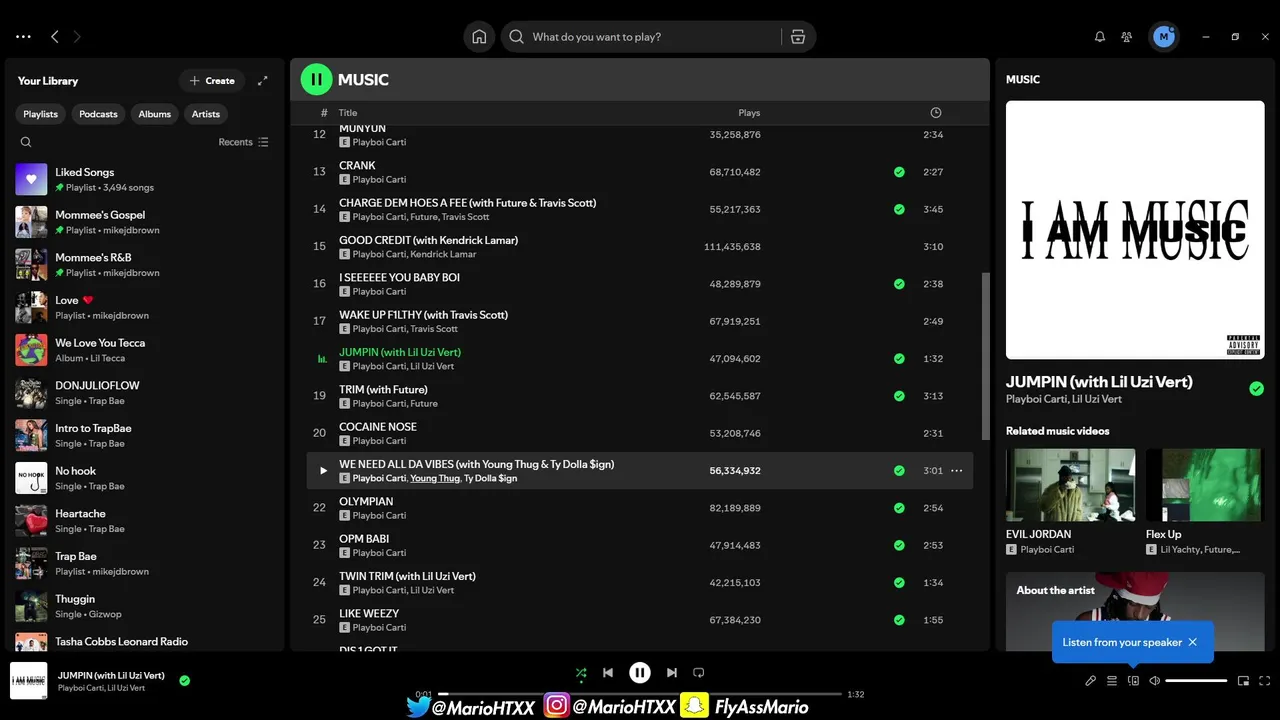Toggle saved checkmark for CRANK
1280x720 pixels.
(x=899, y=172)
